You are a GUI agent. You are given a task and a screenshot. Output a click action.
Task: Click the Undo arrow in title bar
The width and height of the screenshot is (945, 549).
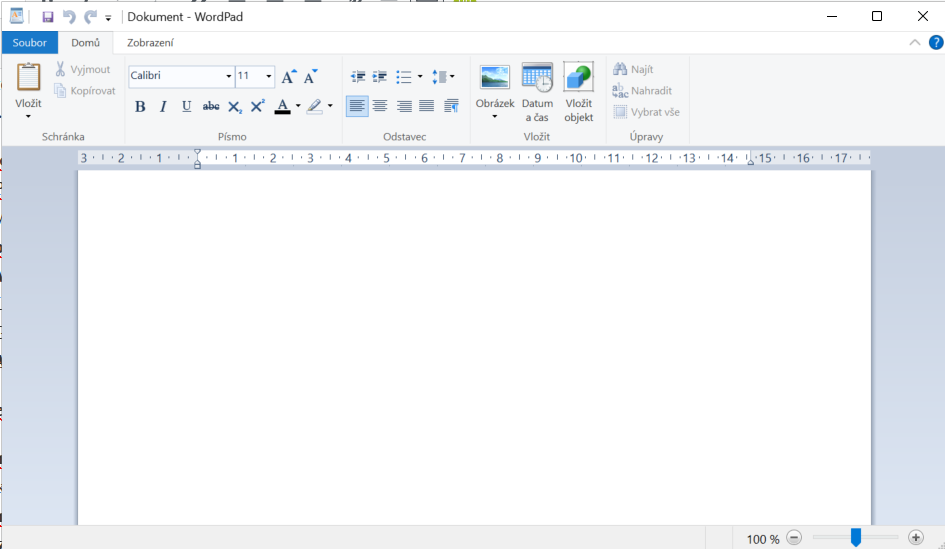tap(69, 17)
